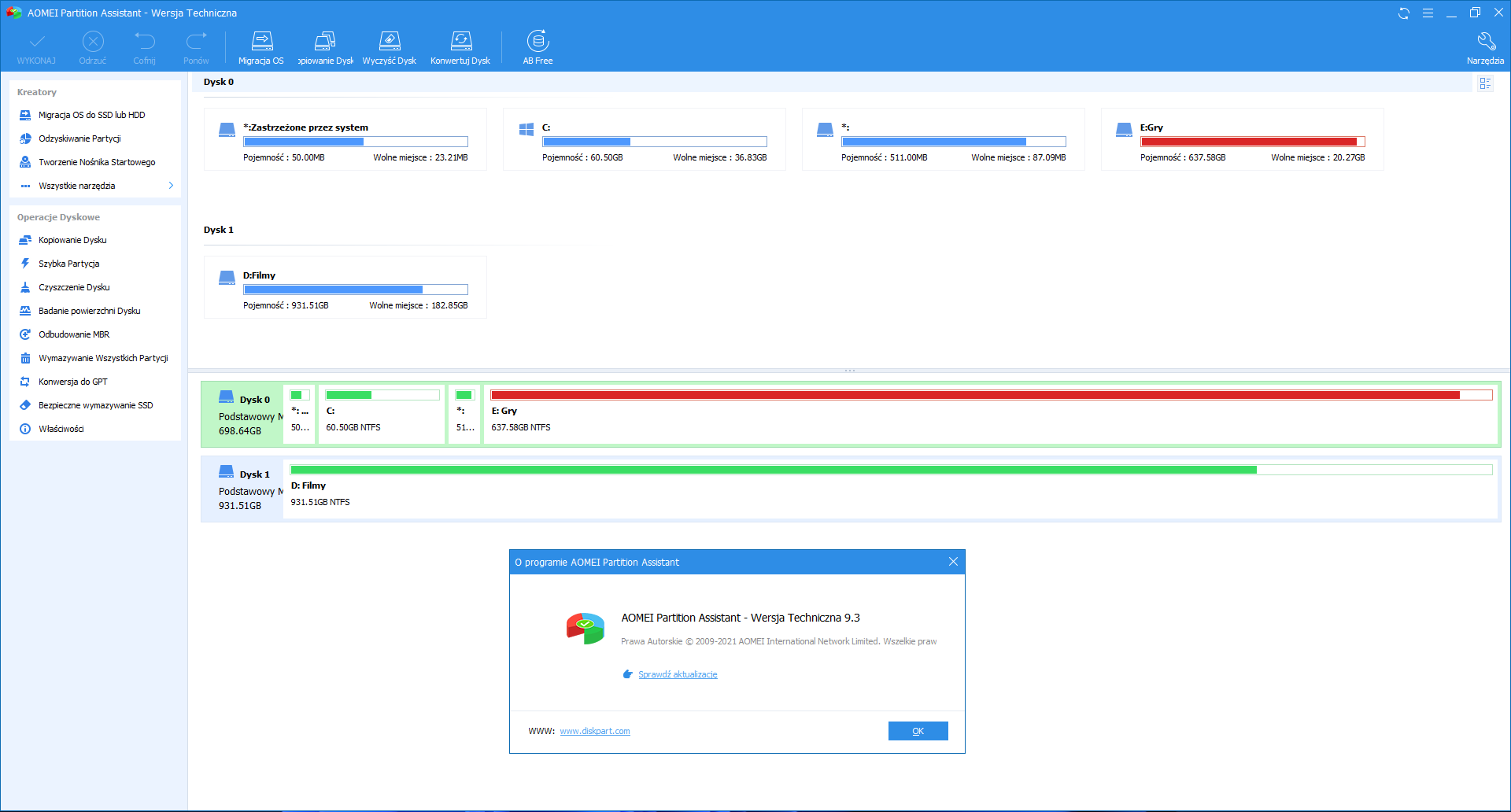
Task: Click the Dysk 0 heading in the upper pane
Action: tap(219, 82)
